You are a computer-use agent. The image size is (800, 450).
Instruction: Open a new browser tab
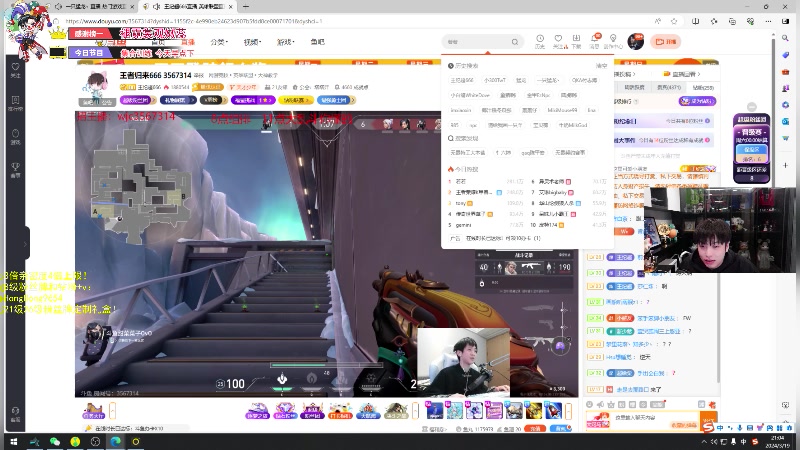(x=245, y=7)
